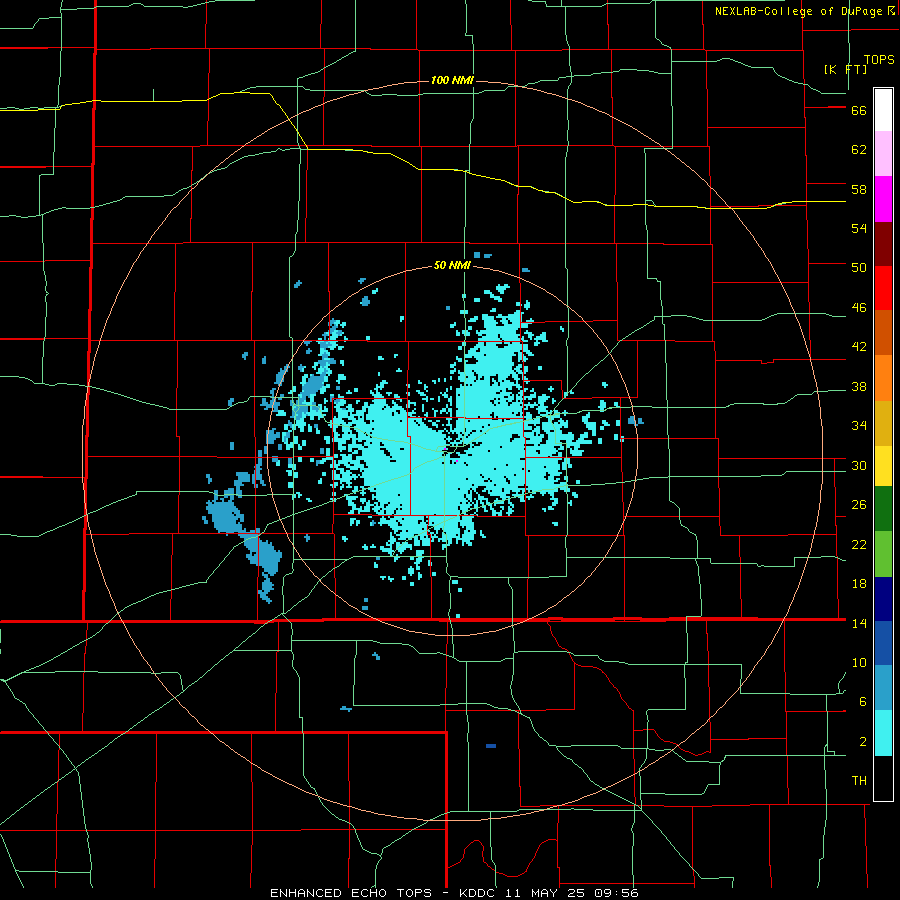Viewport: 900px width, 900px height.
Task: Click the magenta swatch between 58 and 54
Action: pyautogui.click(x=883, y=199)
